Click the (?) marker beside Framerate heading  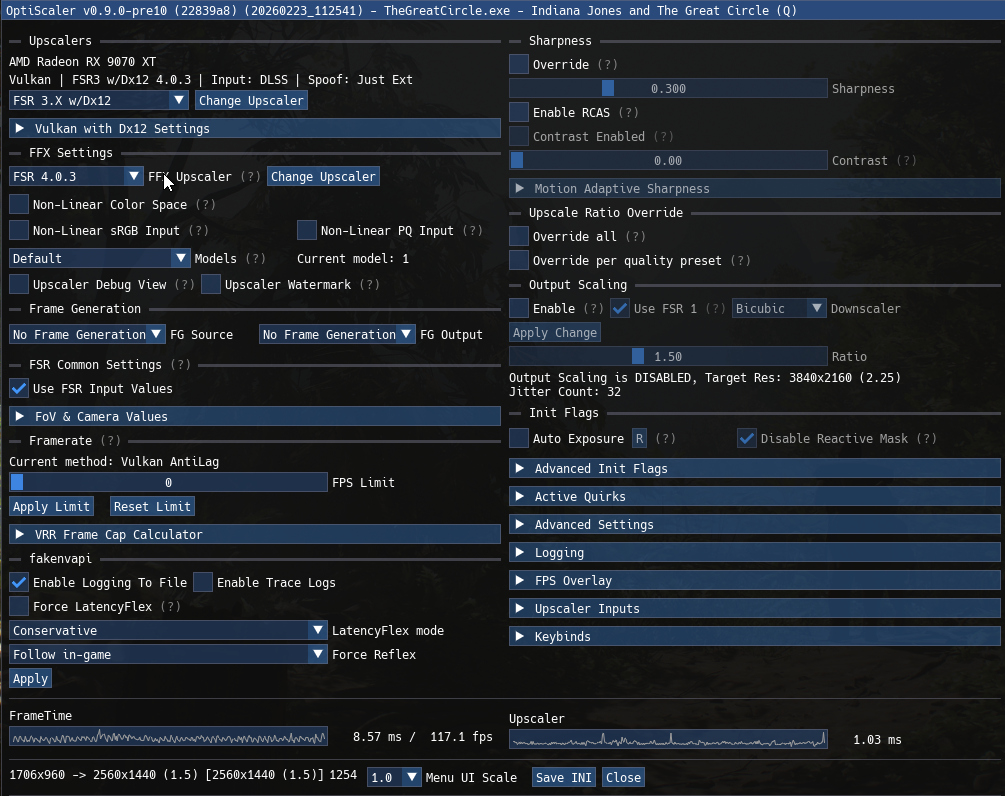click(x=110, y=440)
